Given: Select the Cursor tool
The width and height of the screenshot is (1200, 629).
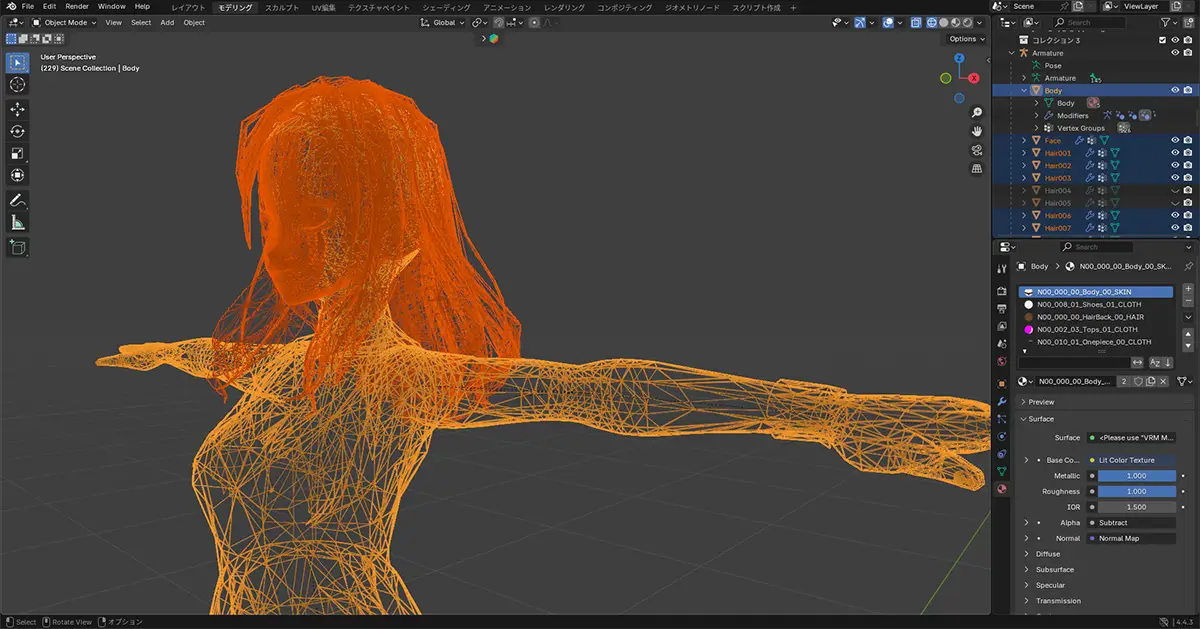Looking at the screenshot, I should coord(18,85).
